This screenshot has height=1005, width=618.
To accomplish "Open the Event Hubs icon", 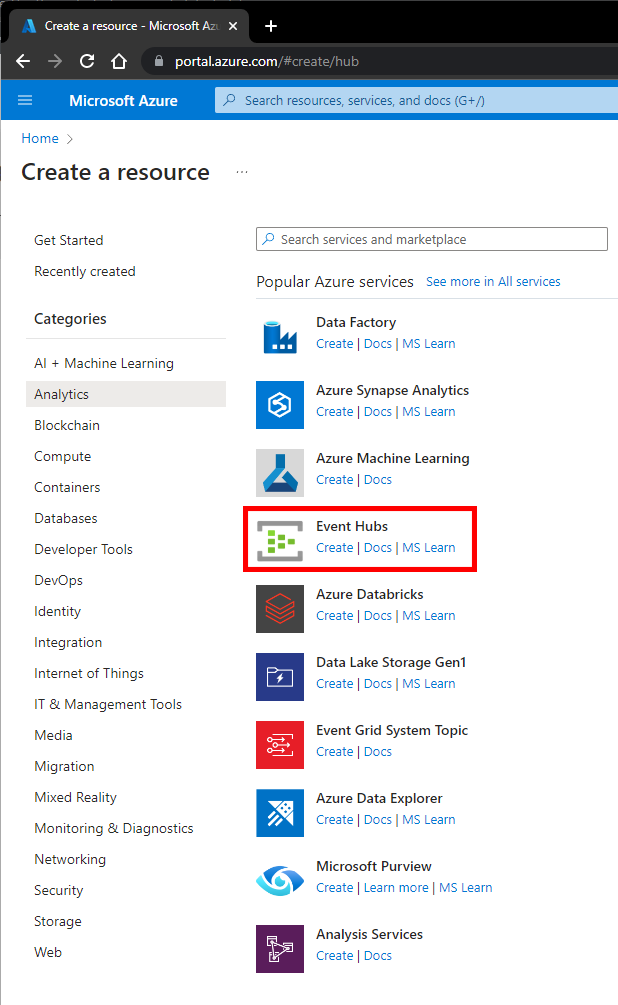I will [280, 541].
